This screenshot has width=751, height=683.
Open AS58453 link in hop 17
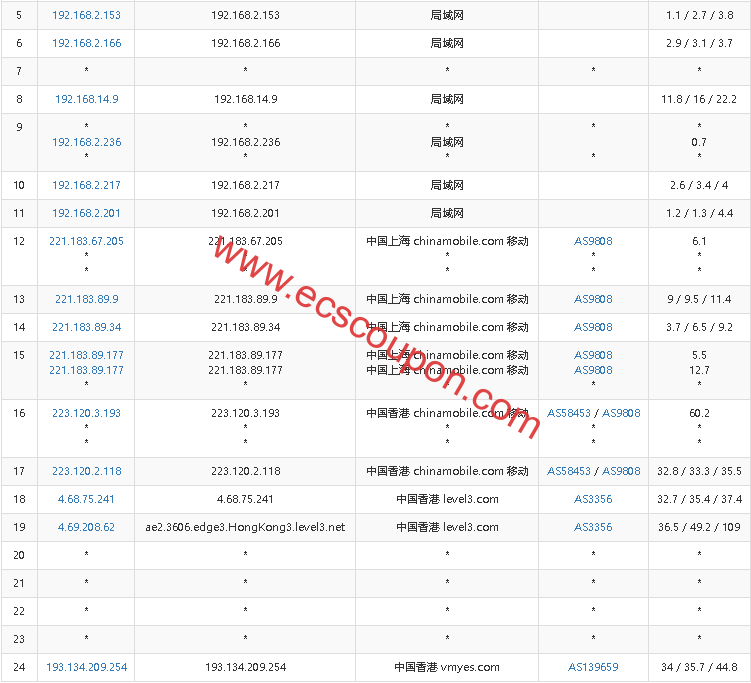pyautogui.click(x=569, y=471)
